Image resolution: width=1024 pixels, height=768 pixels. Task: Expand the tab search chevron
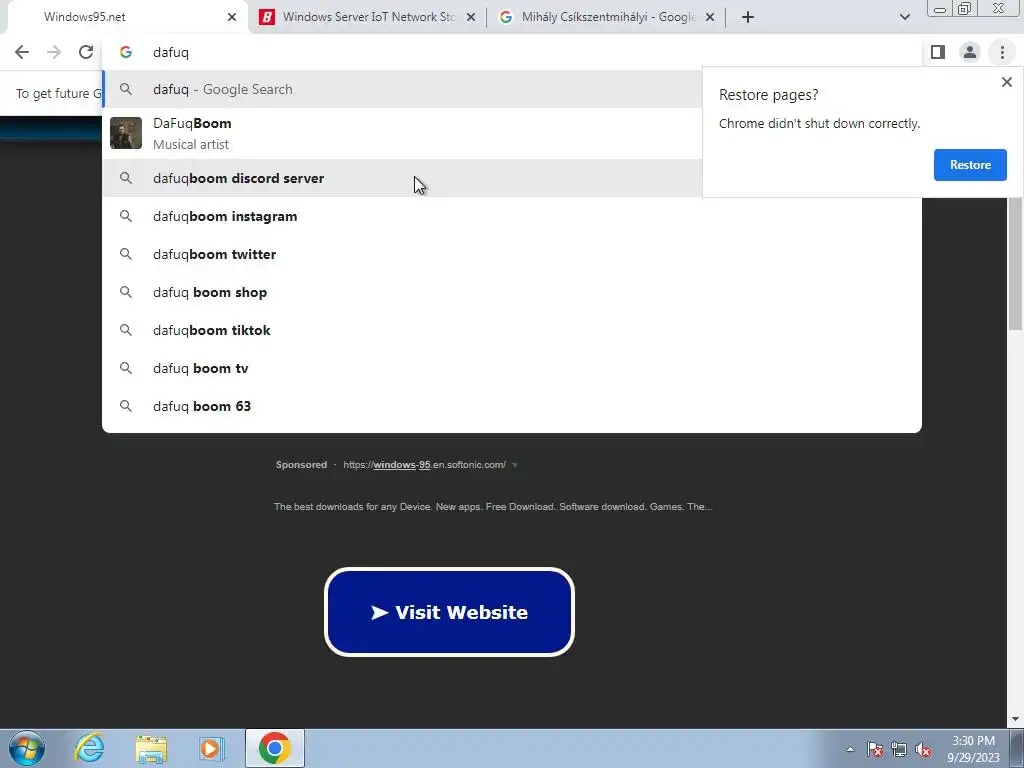(904, 17)
